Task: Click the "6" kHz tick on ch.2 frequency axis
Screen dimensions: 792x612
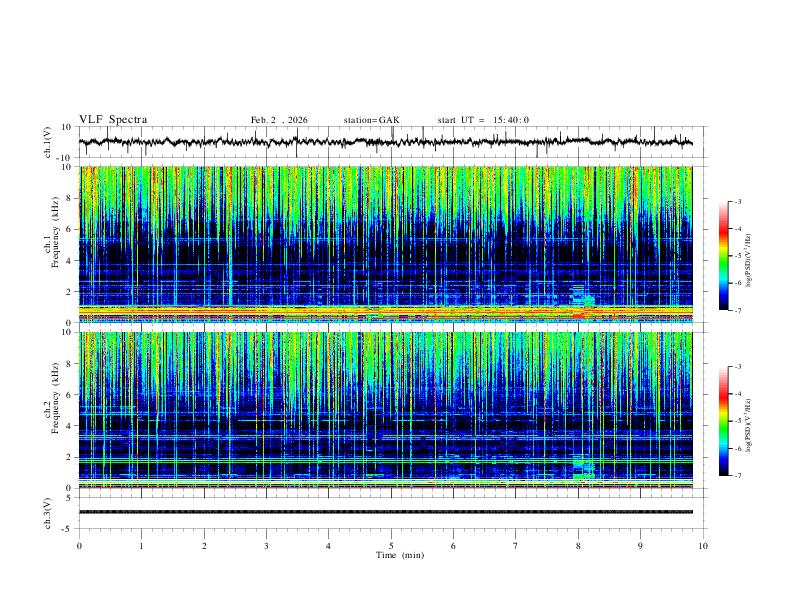Action: click(x=69, y=395)
